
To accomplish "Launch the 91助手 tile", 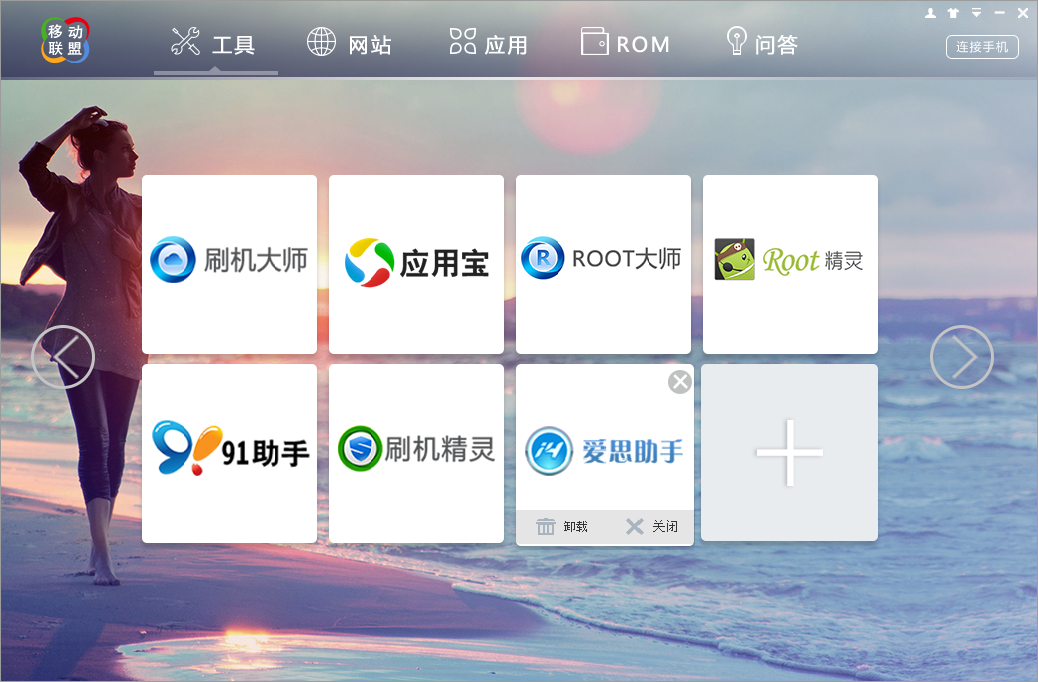I will tap(229, 452).
